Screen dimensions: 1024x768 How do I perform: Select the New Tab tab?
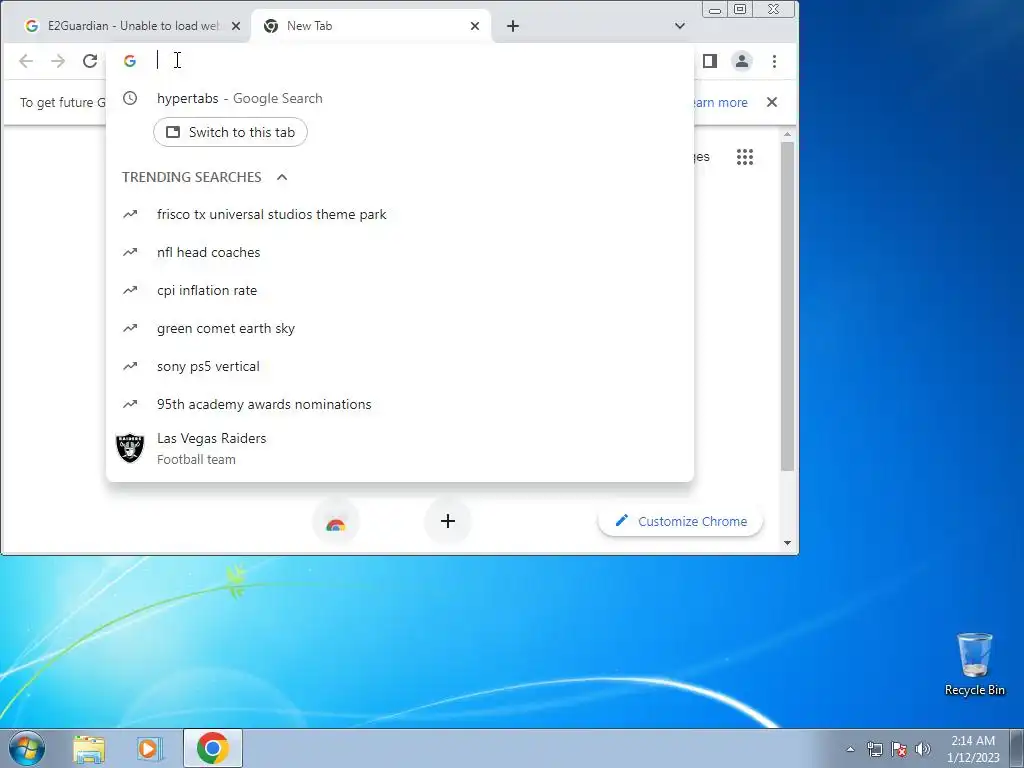pyautogui.click(x=371, y=26)
